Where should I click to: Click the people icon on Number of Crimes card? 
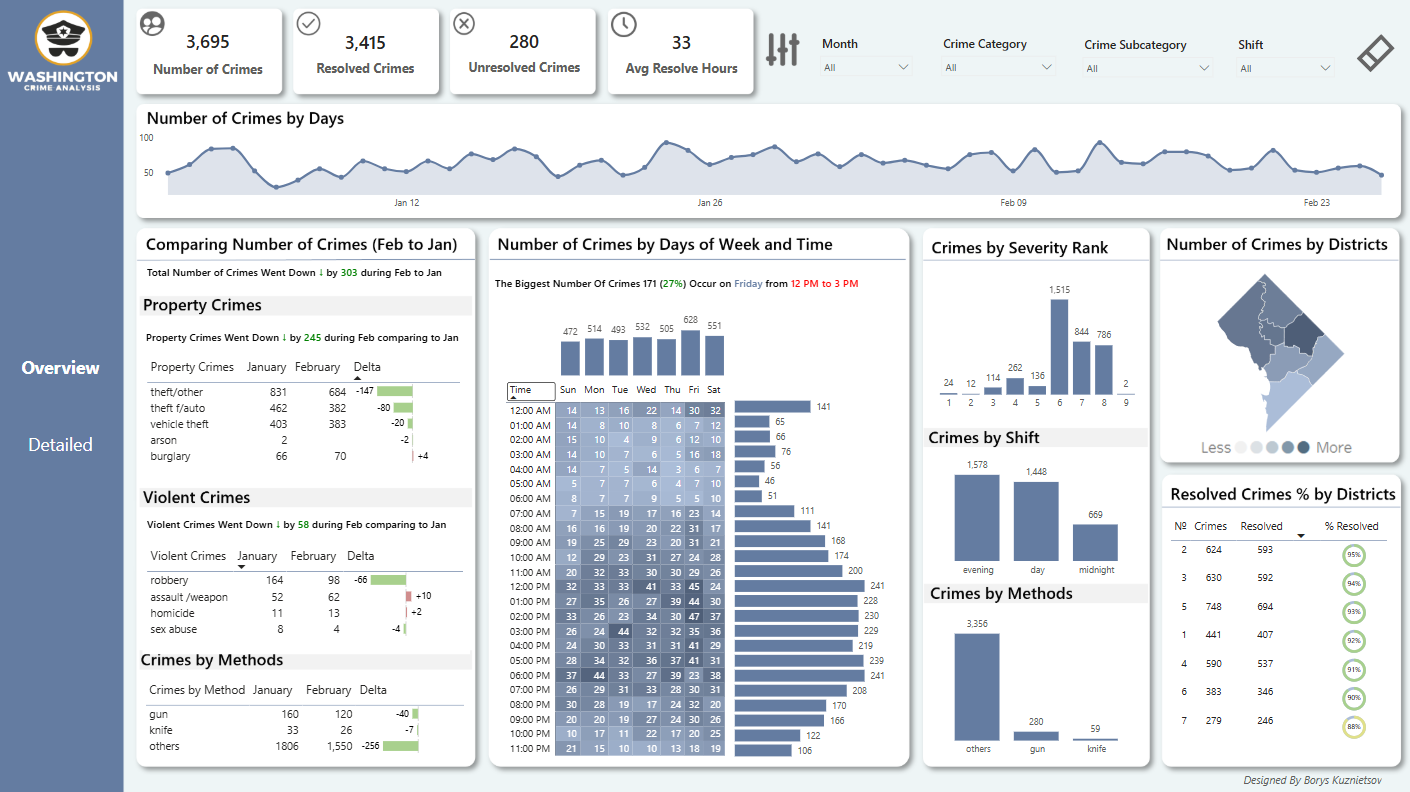click(152, 23)
